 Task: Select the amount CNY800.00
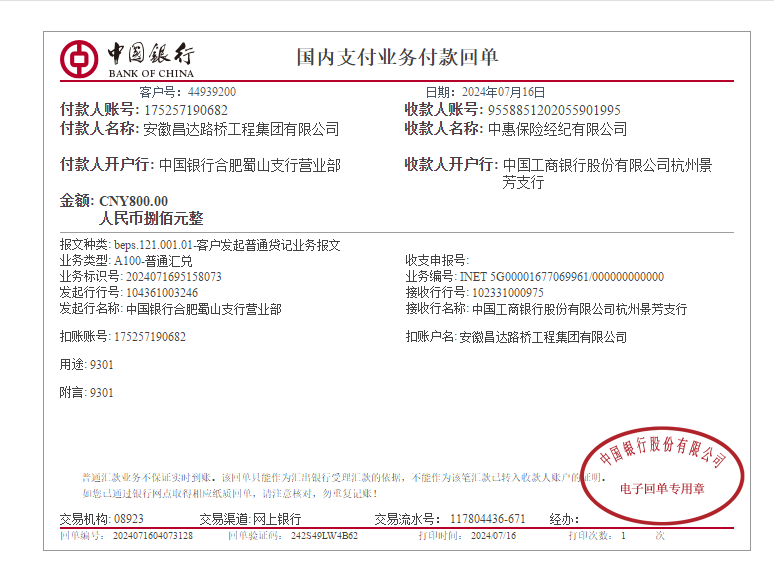coord(134,201)
